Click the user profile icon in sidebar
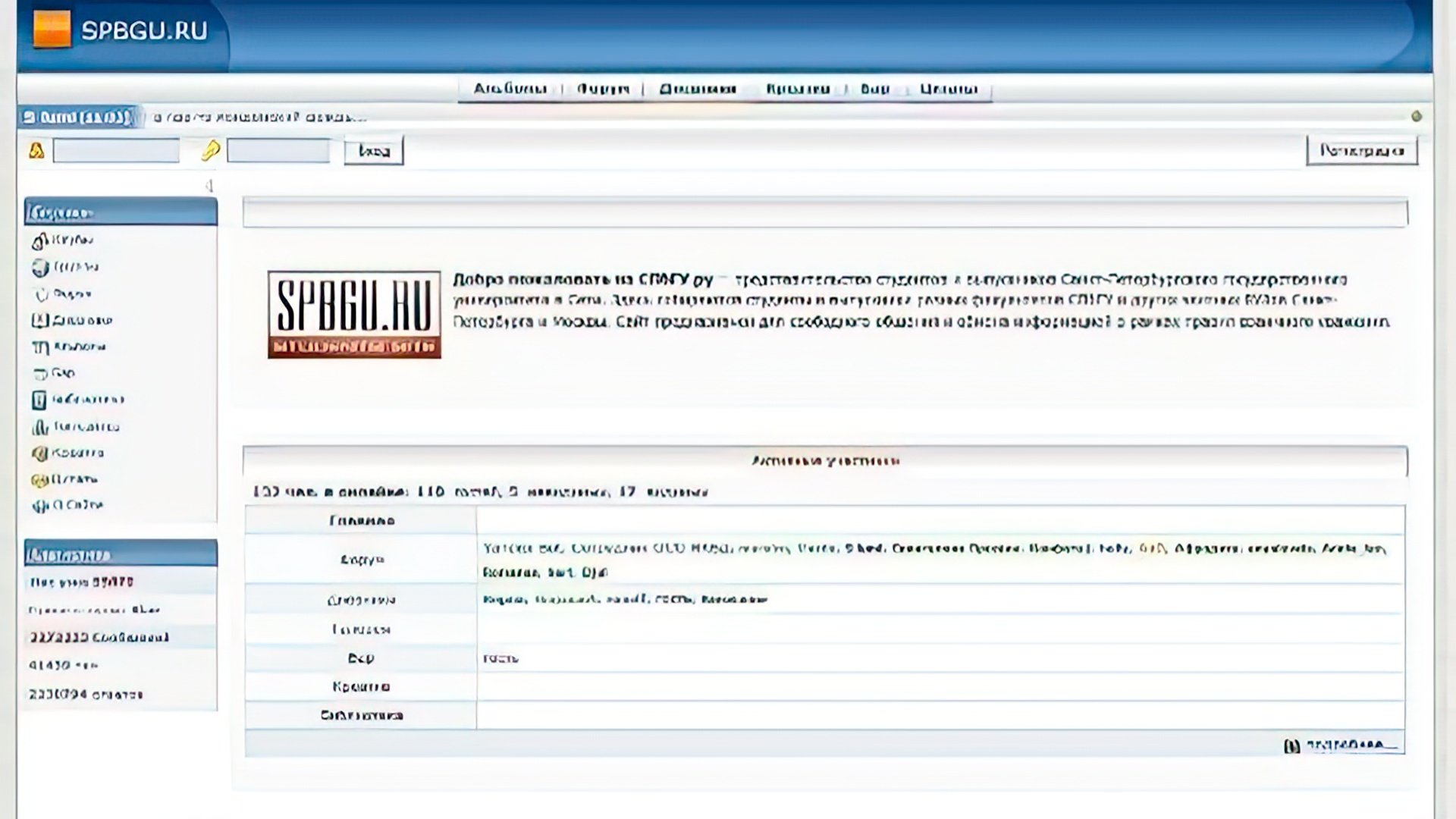The width and height of the screenshot is (1456, 819). 39,266
